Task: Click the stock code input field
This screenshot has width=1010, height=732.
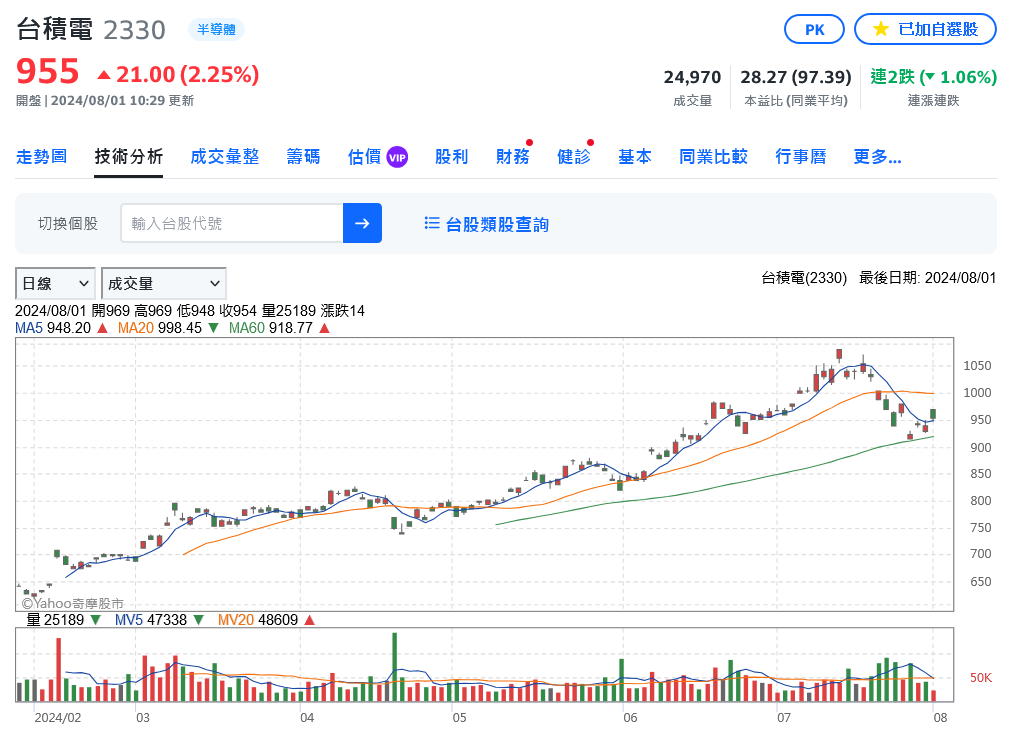Action: tap(231, 223)
